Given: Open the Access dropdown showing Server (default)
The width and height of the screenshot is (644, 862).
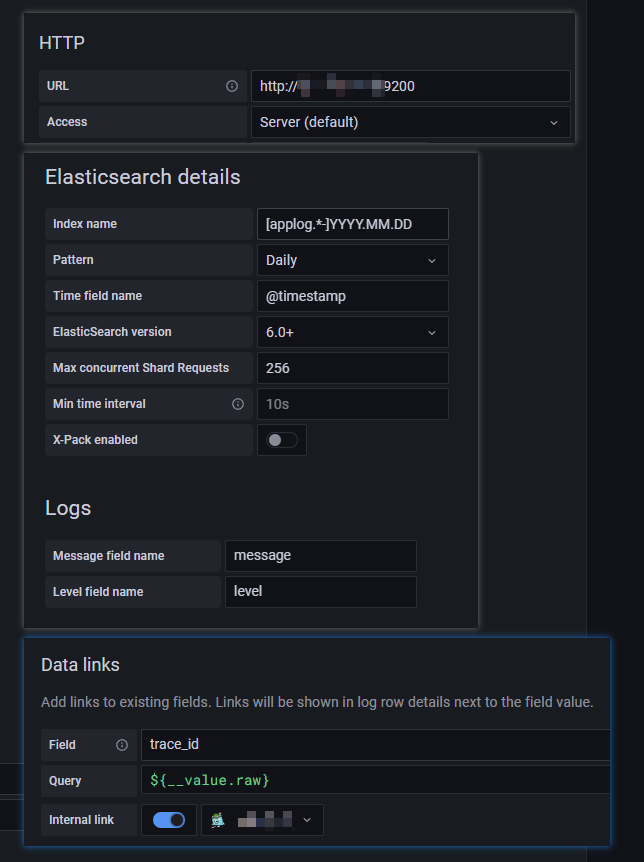Looking at the screenshot, I should pos(410,121).
